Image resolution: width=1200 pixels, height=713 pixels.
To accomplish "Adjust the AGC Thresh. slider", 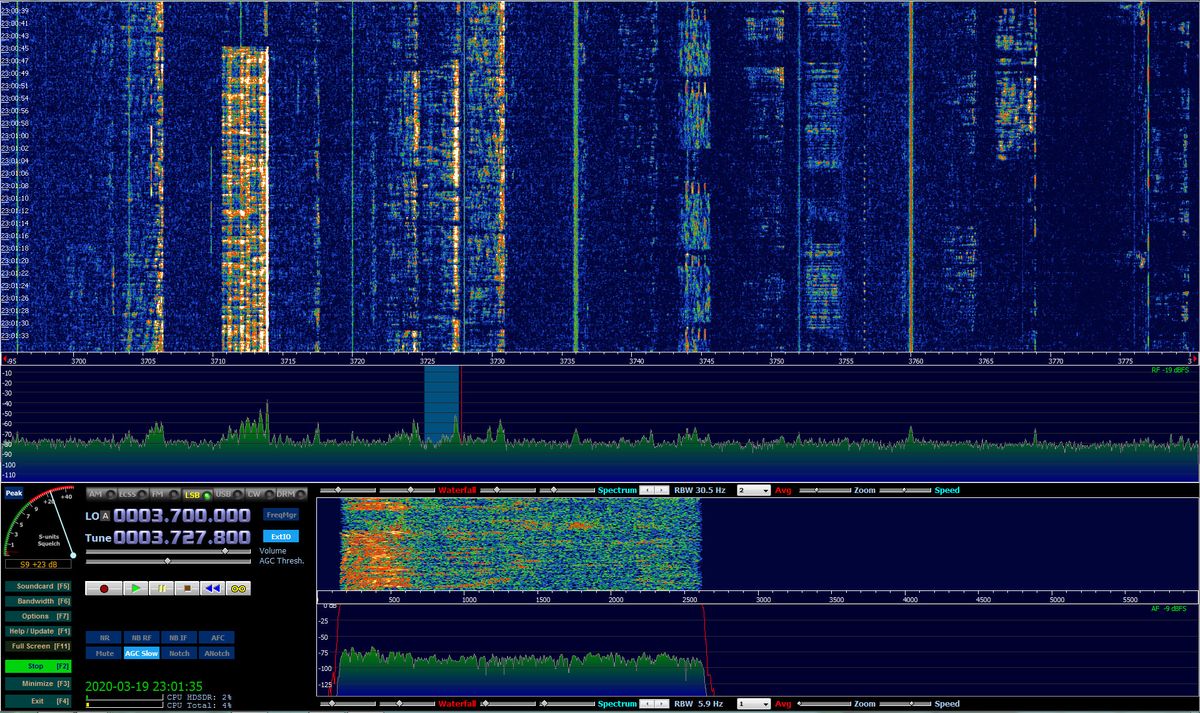I will tap(169, 561).
